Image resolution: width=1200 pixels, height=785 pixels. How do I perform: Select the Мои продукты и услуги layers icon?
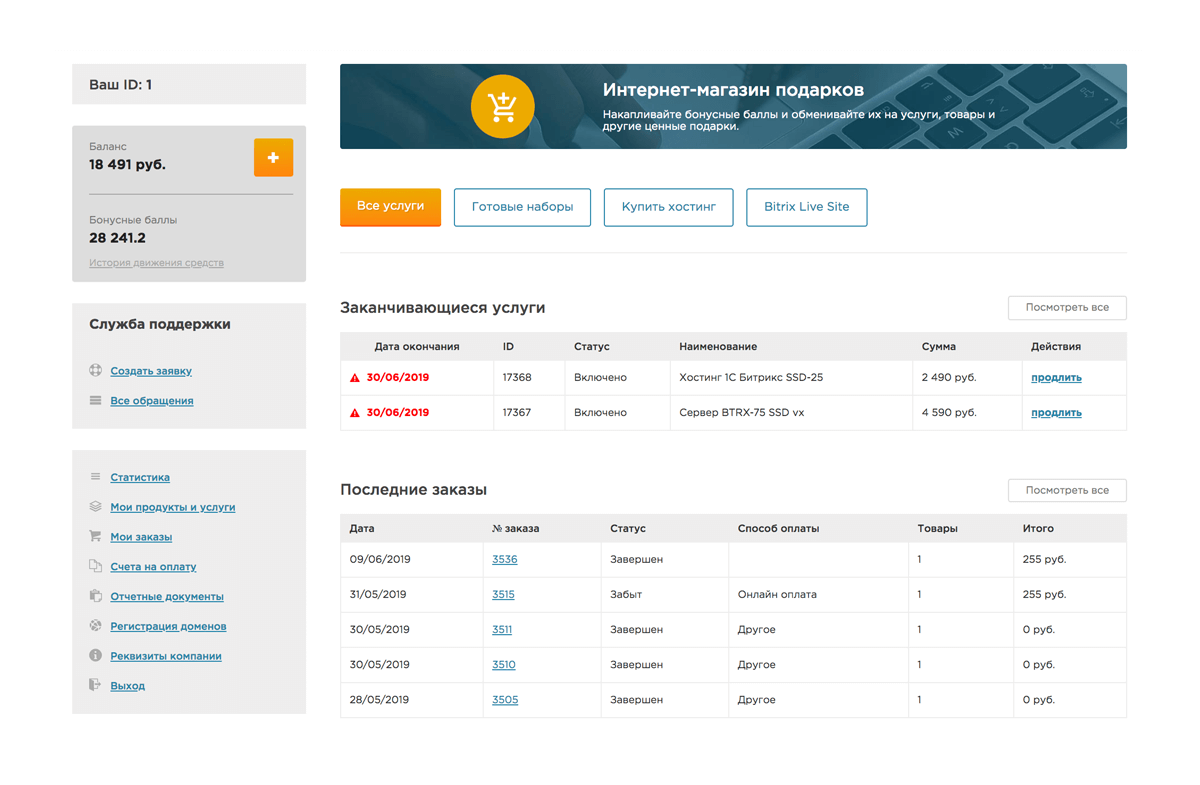[95, 507]
